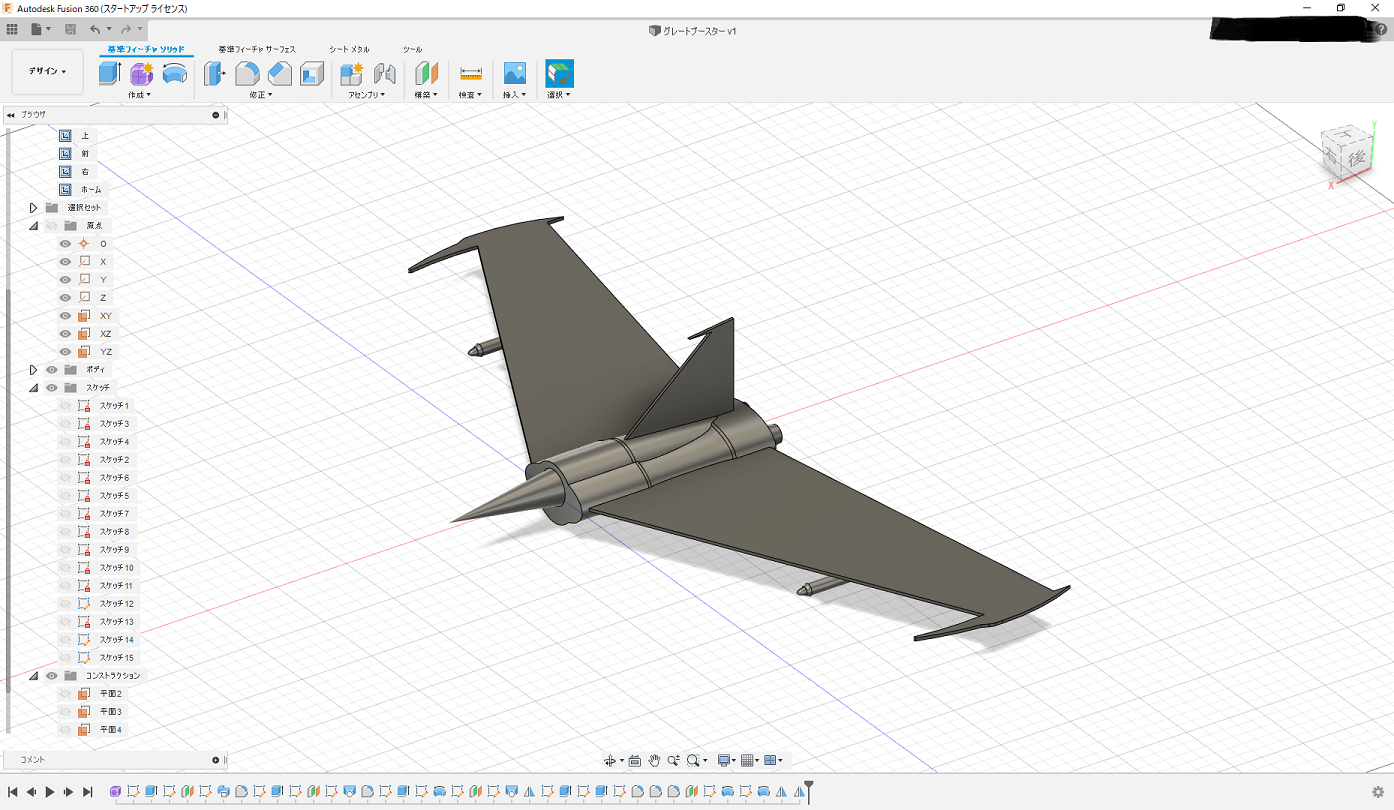1394x810 pixels.
Task: Activate the Pan hand tool
Action: [655, 760]
